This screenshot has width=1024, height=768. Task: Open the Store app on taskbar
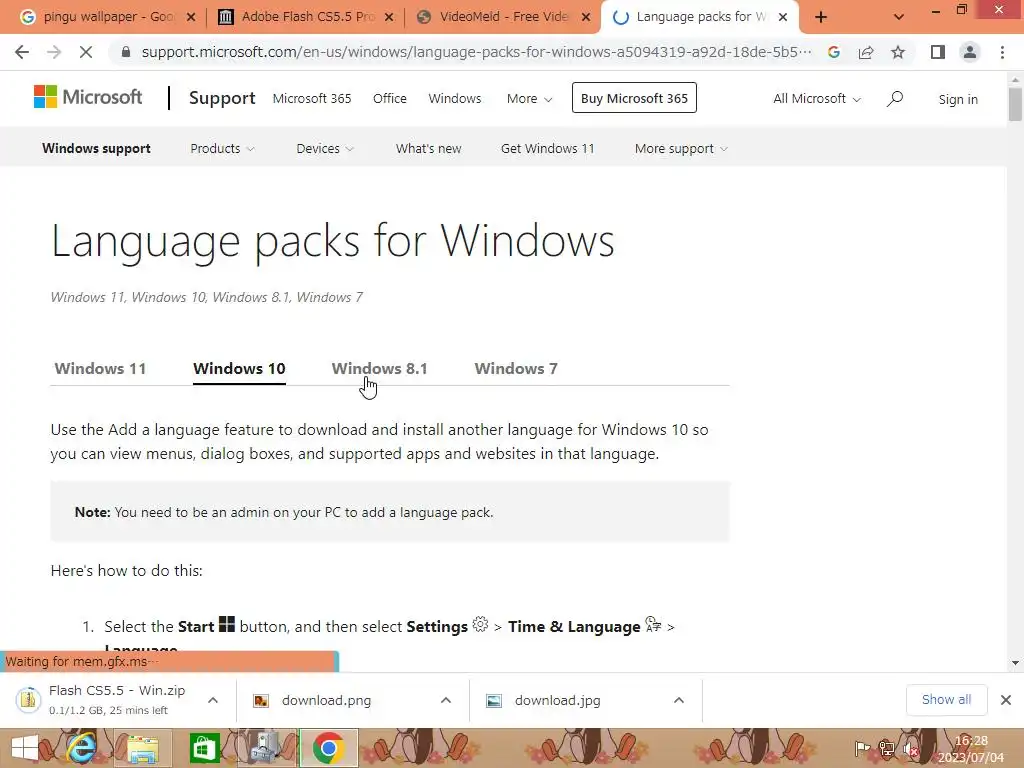(x=204, y=748)
